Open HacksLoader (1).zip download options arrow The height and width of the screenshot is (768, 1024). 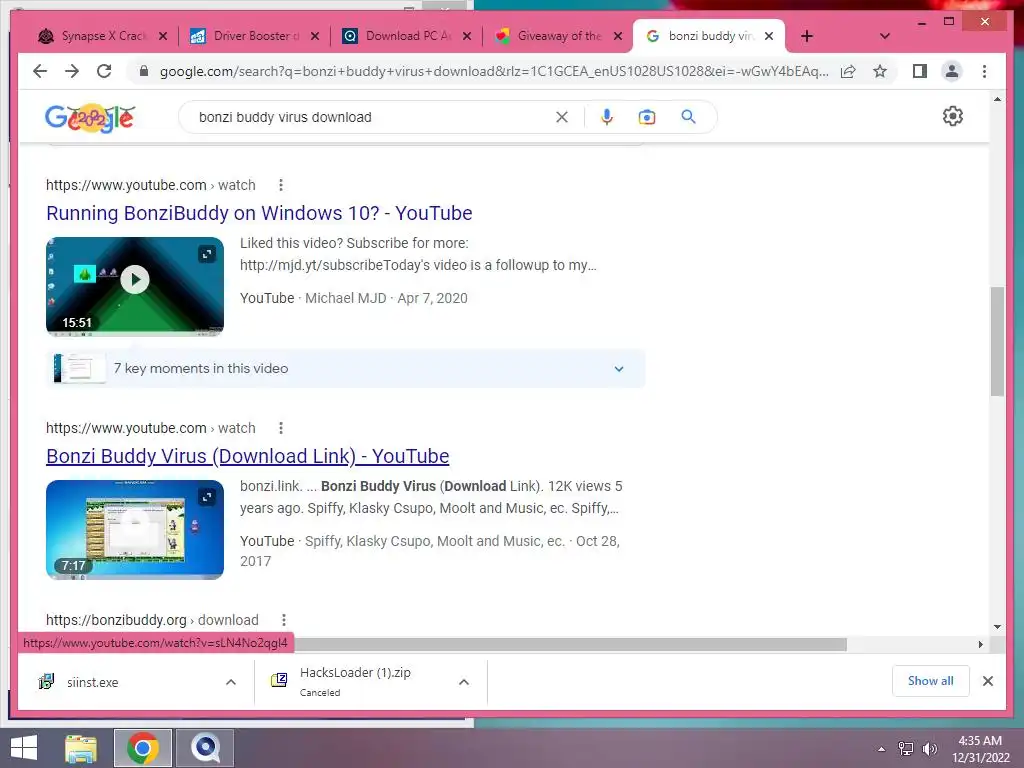464,682
